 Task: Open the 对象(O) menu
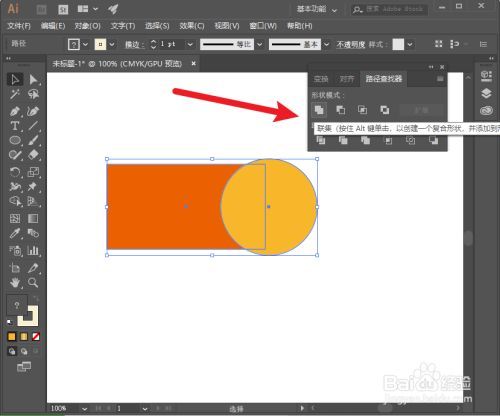(x=87, y=26)
